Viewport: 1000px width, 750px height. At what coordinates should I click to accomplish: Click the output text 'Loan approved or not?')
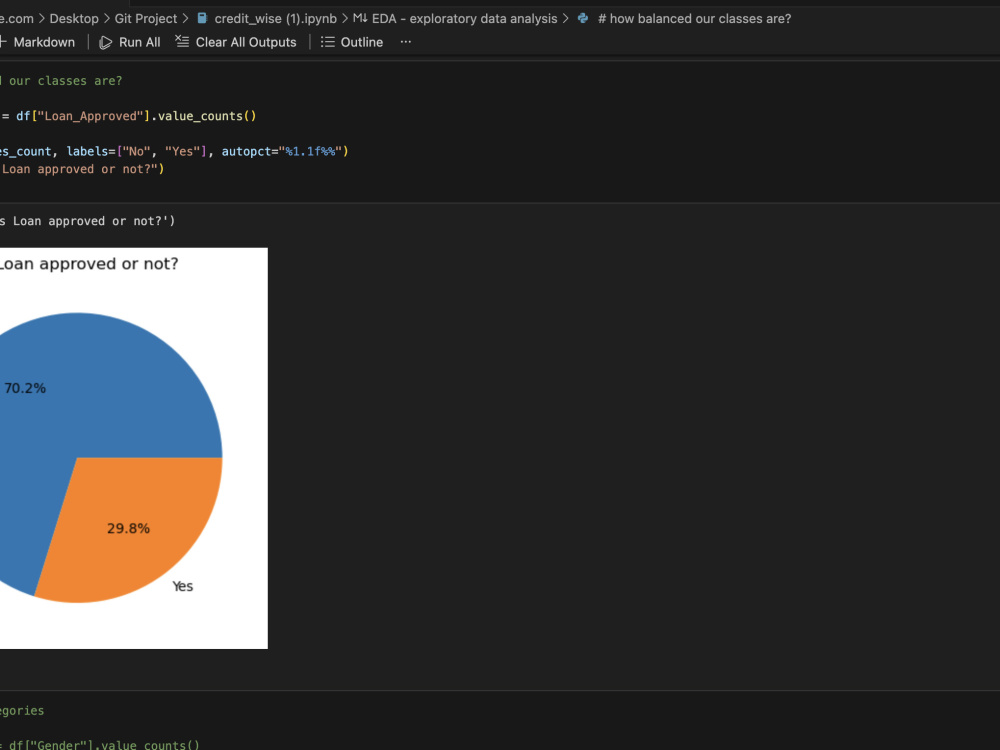point(94,221)
